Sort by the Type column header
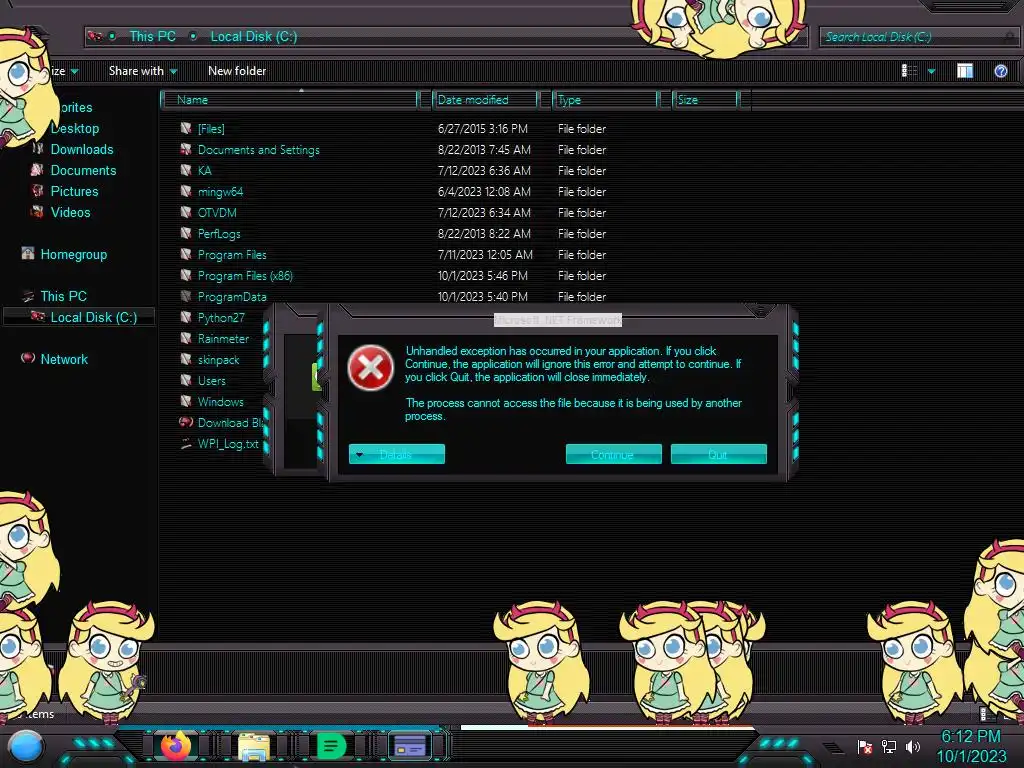 pos(605,100)
